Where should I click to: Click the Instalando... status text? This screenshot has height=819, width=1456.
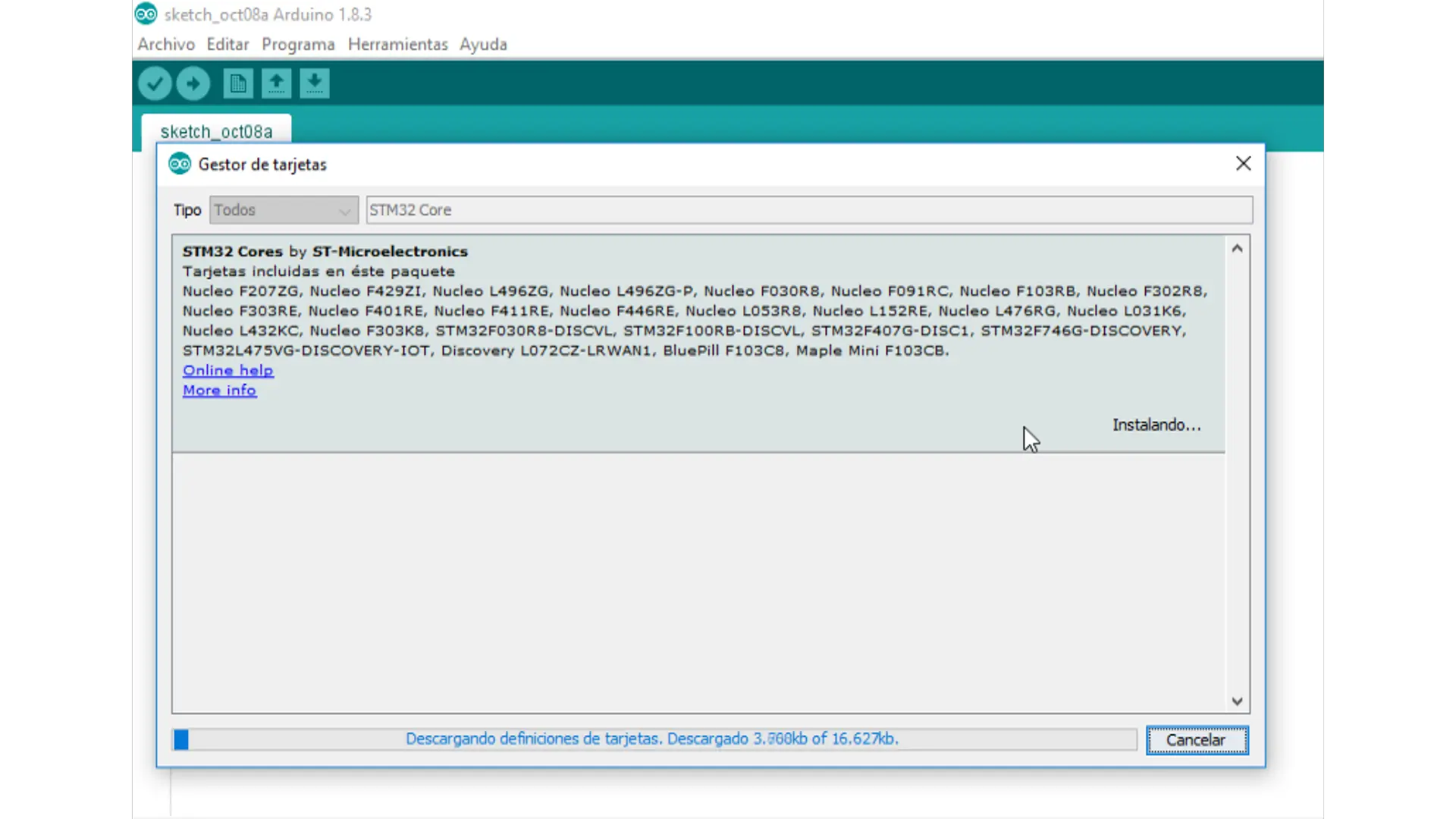coord(1156,425)
